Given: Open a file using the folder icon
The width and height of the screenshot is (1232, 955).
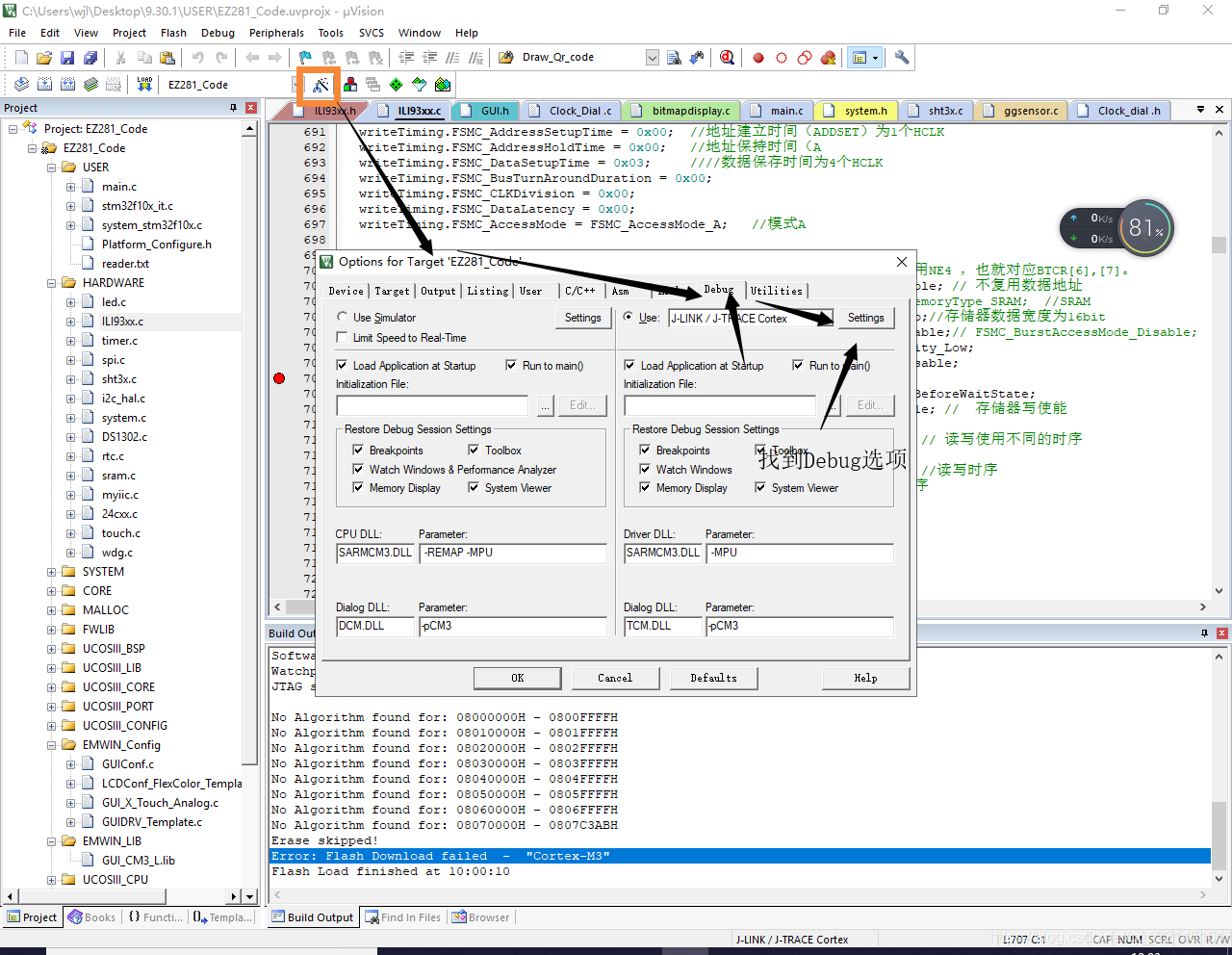Looking at the screenshot, I should click(44, 58).
